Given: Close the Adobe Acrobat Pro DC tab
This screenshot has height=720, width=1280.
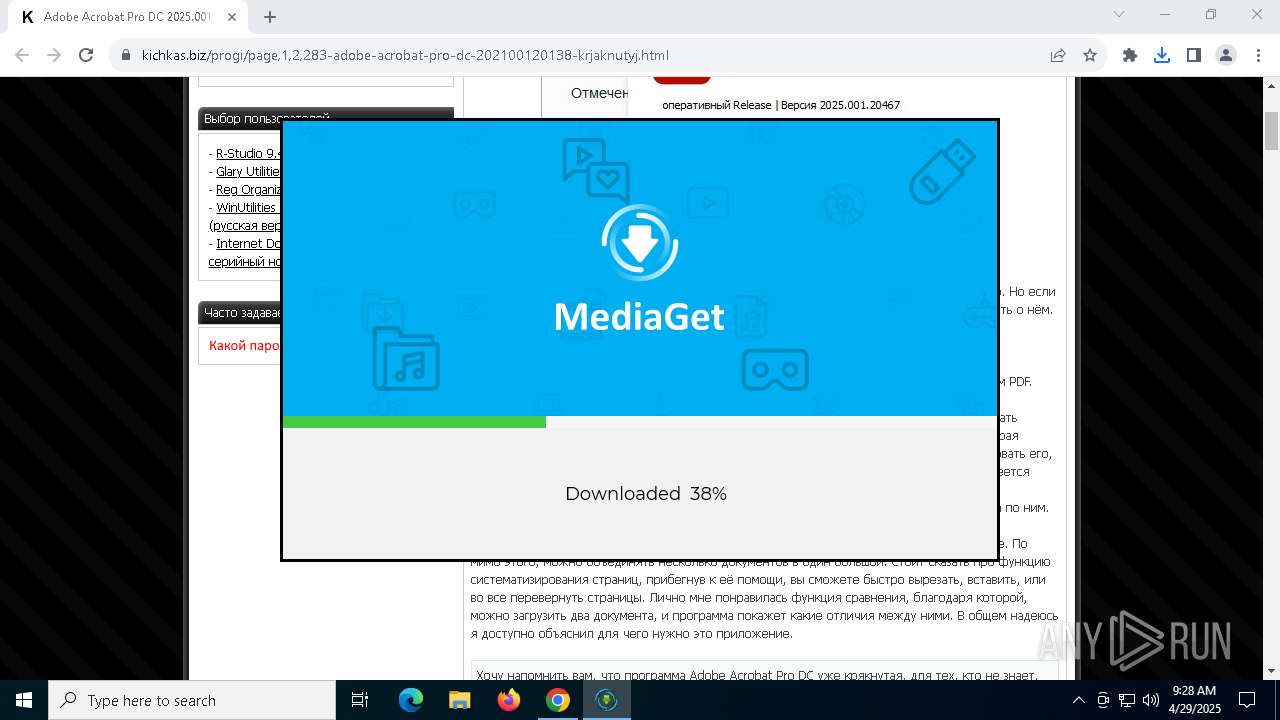Looking at the screenshot, I should [232, 16].
